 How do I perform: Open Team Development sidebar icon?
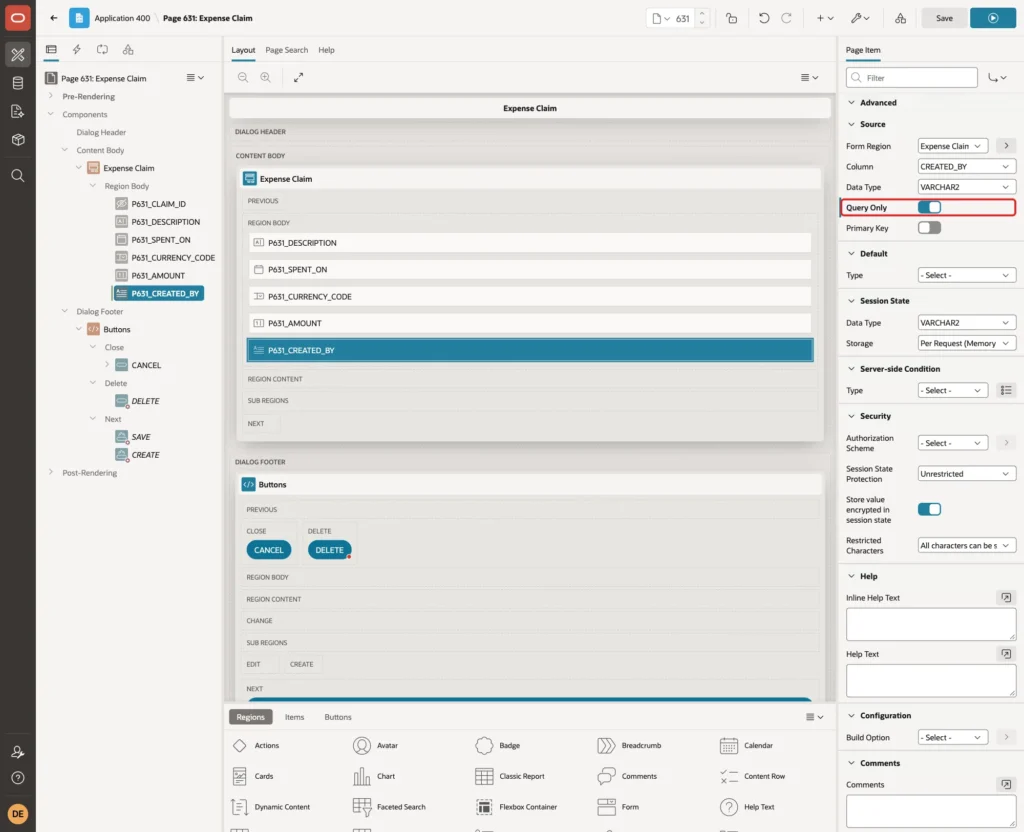click(x=18, y=112)
